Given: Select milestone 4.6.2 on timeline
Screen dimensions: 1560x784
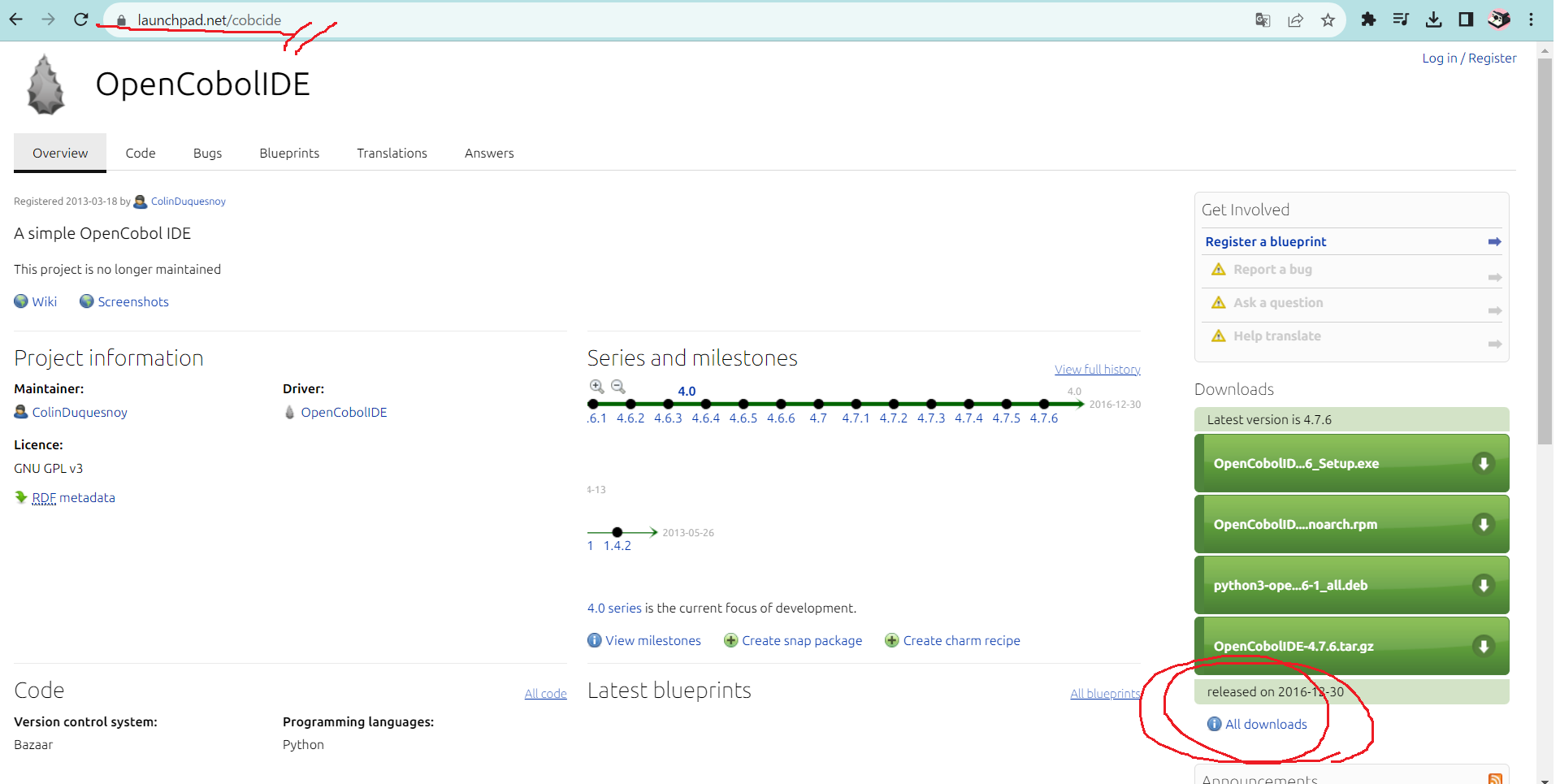Looking at the screenshot, I should (x=630, y=418).
